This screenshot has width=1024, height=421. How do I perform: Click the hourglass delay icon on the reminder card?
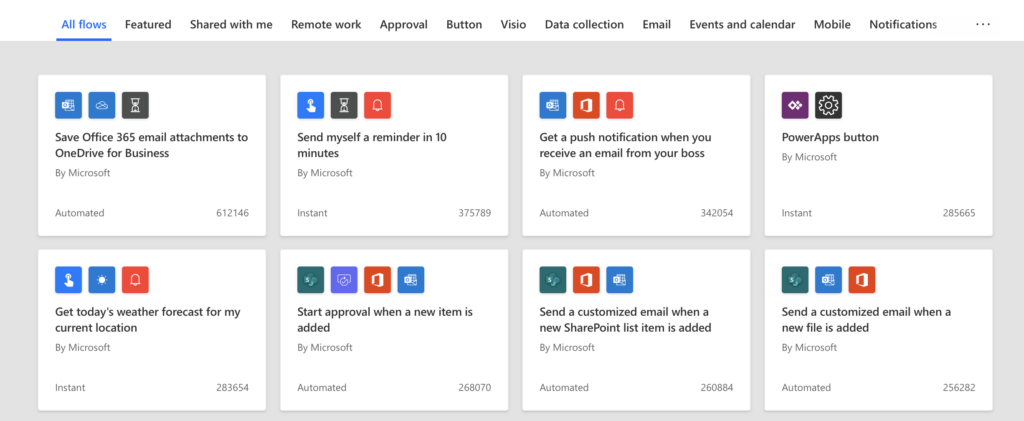pyautogui.click(x=344, y=105)
